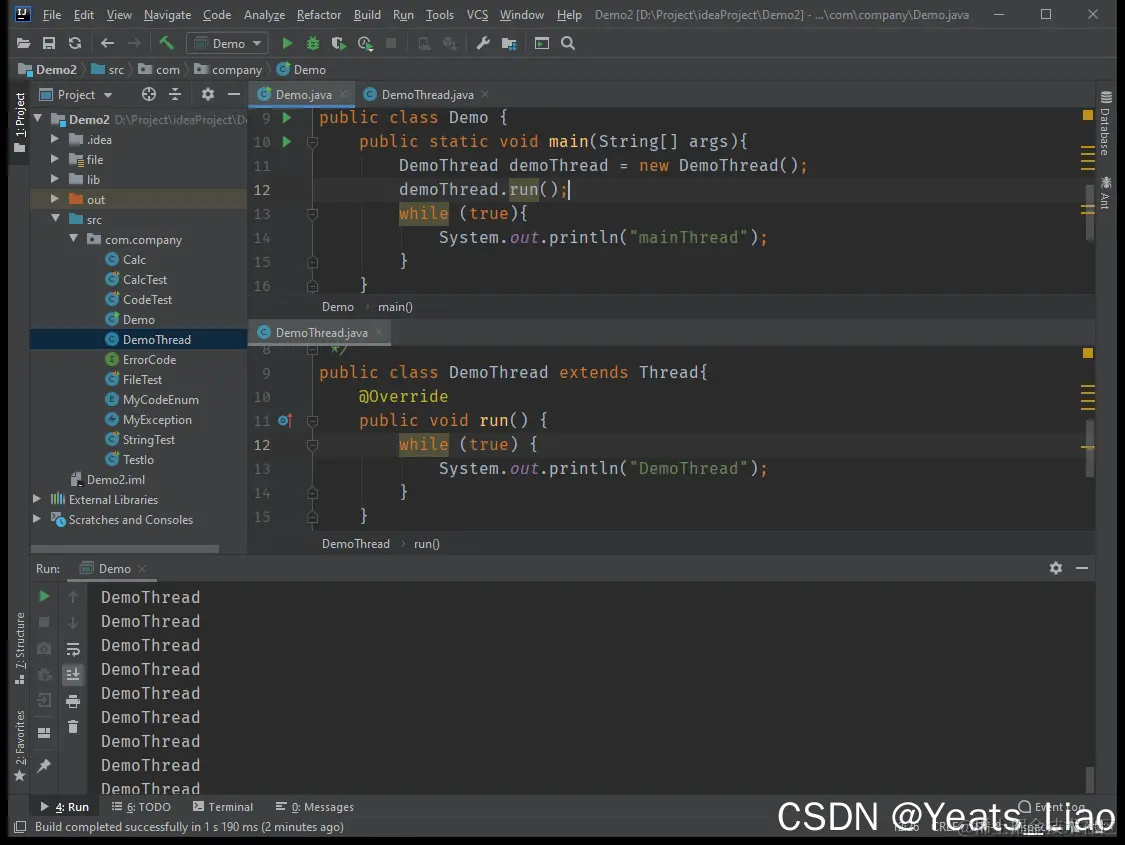Viewport: 1125px width, 845px height.
Task: Open Run panel settings gear
Action: [1056, 568]
